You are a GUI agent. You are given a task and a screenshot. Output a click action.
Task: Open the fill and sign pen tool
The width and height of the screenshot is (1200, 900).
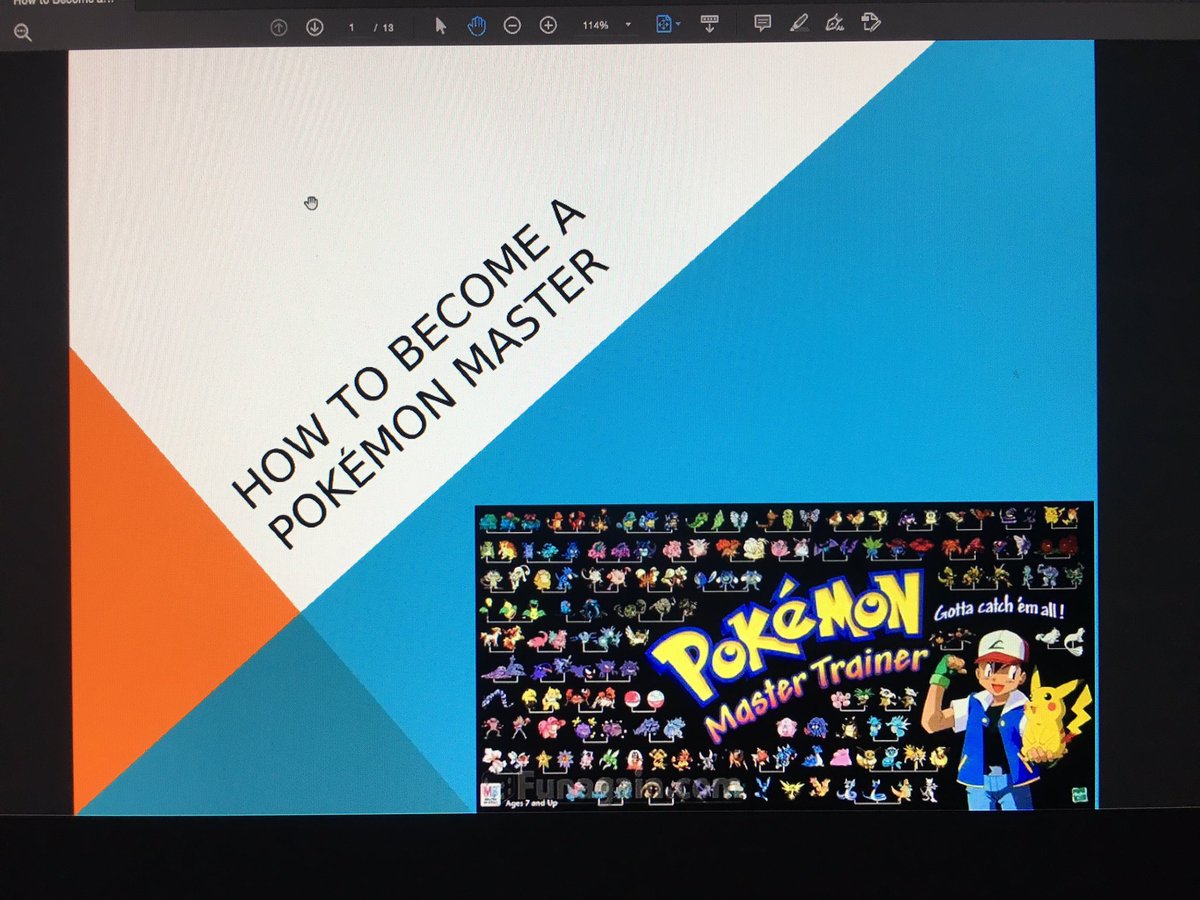pyautogui.click(x=834, y=23)
